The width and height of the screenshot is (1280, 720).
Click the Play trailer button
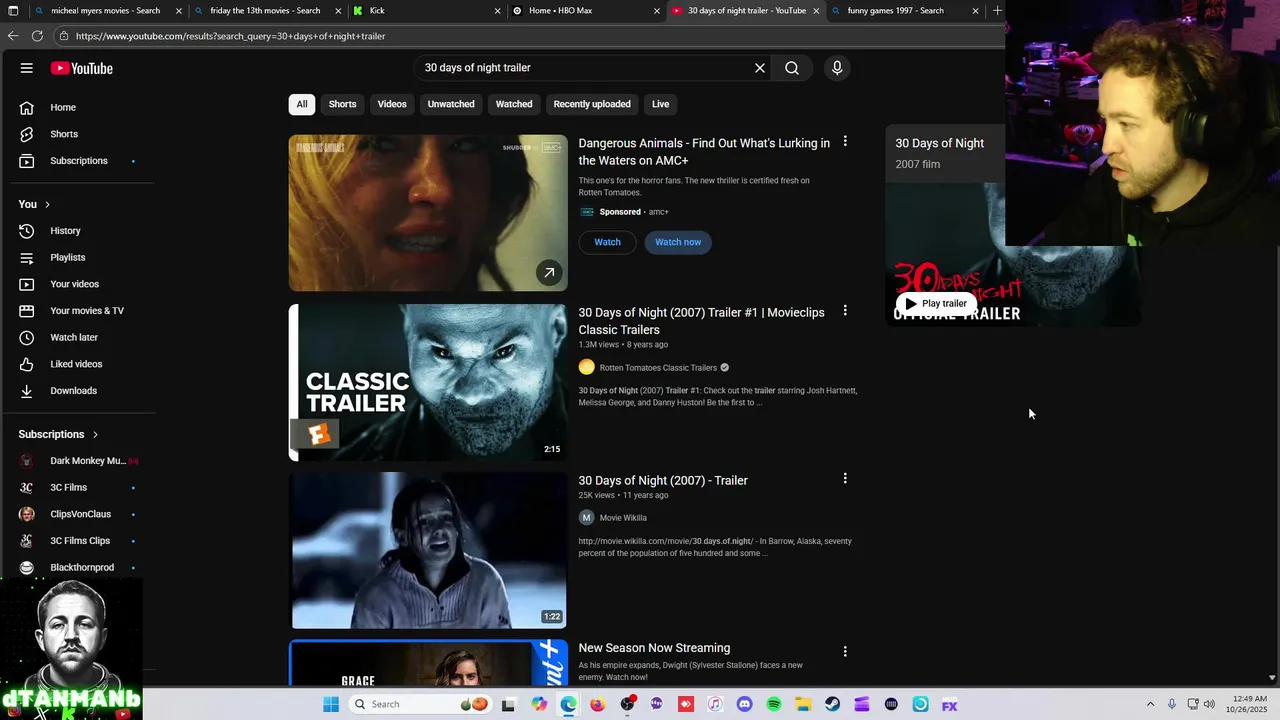[x=937, y=303]
